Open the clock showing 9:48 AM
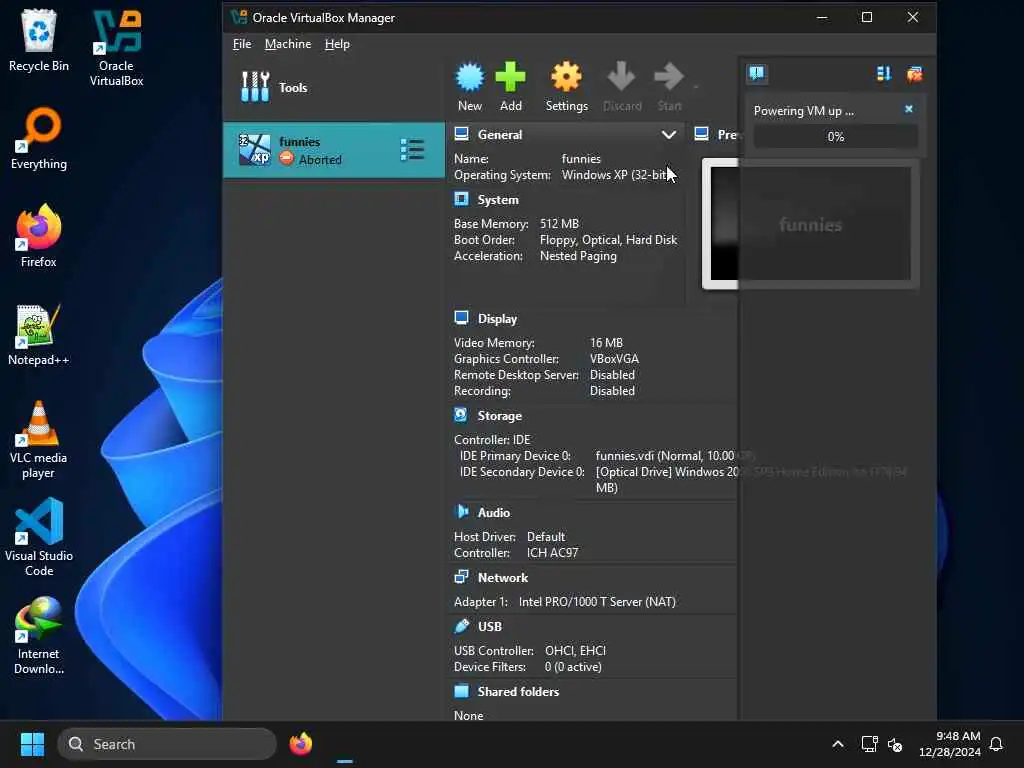 950,744
